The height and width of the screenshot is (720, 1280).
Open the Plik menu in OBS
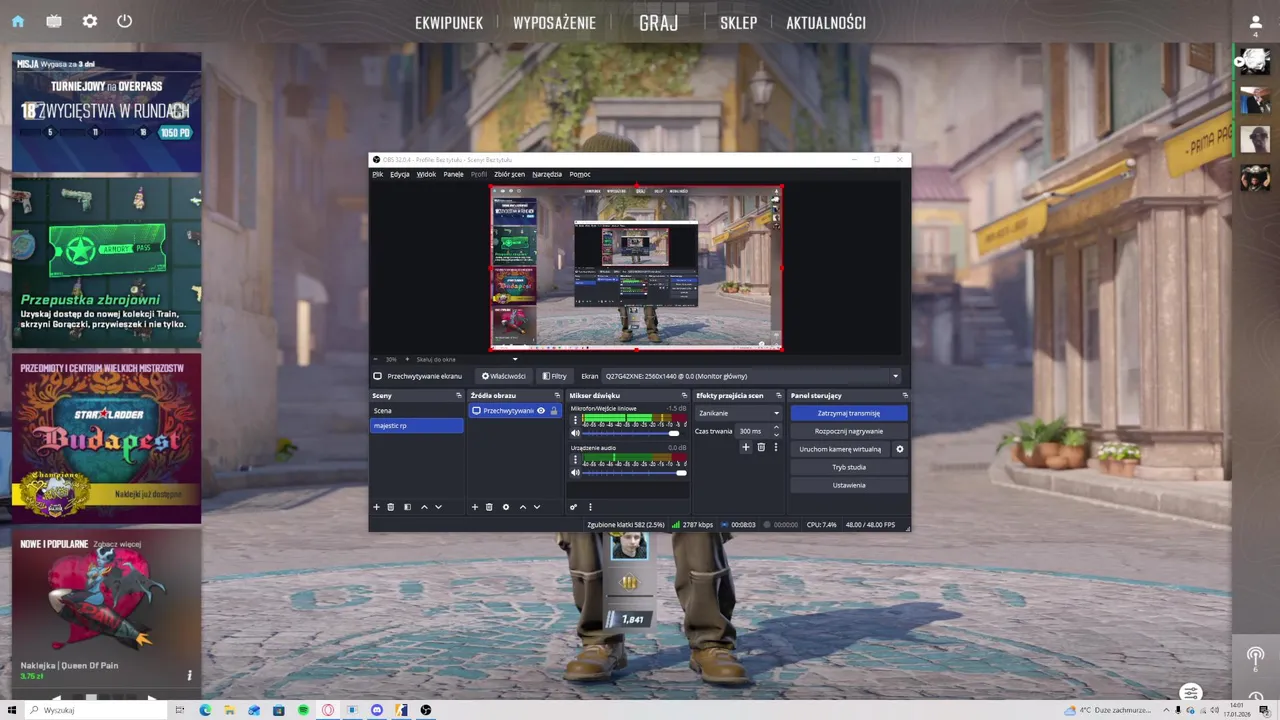click(x=378, y=174)
